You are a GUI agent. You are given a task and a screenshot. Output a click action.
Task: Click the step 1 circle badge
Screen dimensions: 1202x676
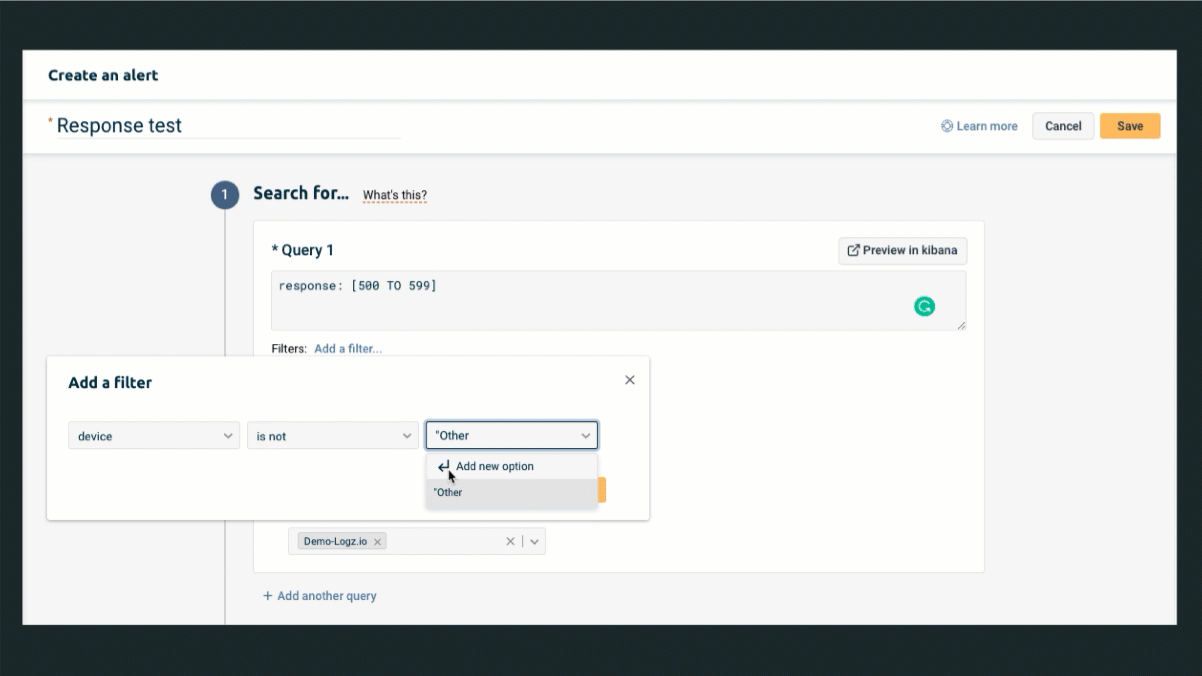click(225, 195)
